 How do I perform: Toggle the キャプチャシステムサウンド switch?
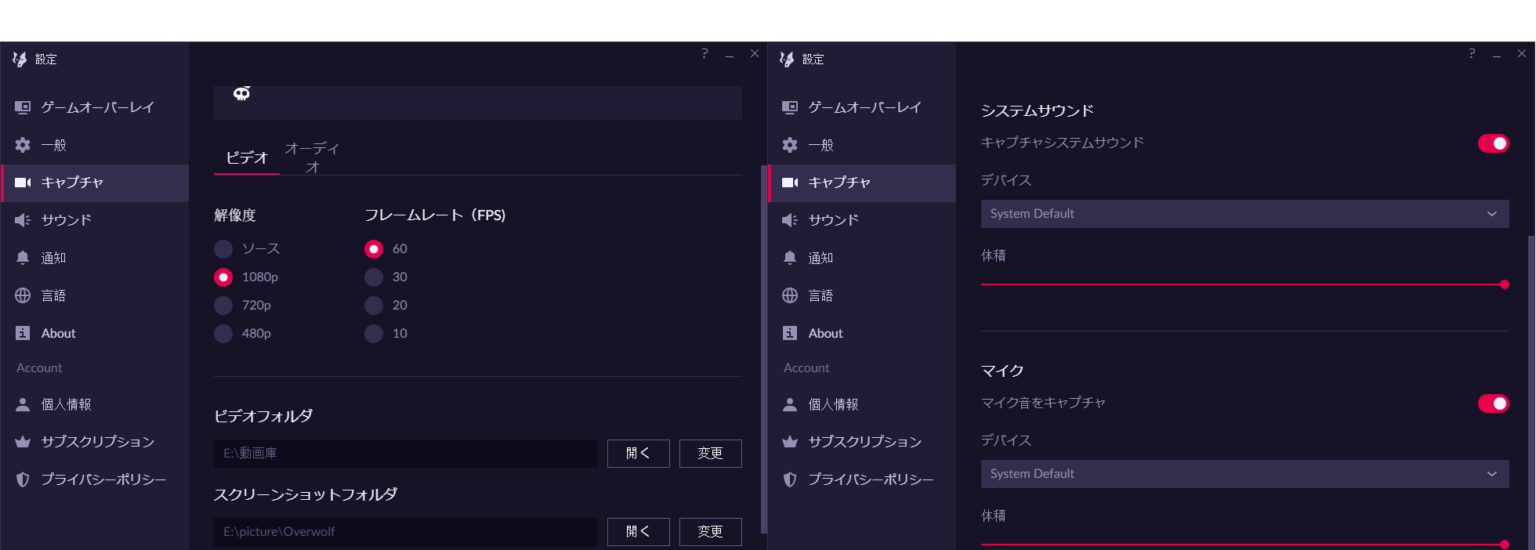pyautogui.click(x=1493, y=143)
